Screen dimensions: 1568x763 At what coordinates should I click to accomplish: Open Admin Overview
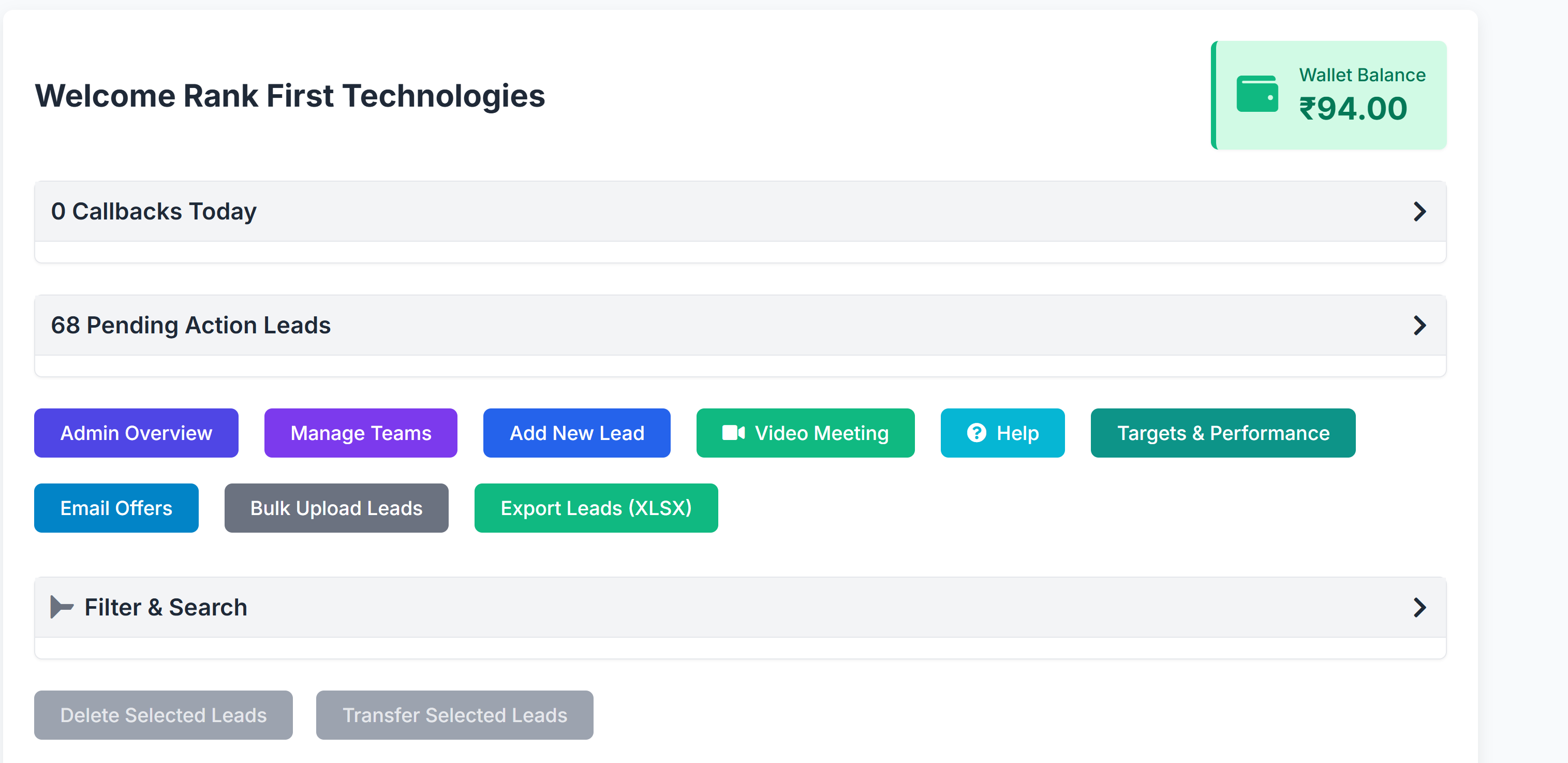[136, 433]
